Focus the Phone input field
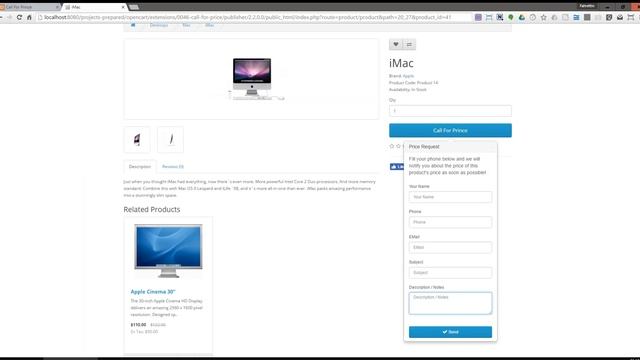Viewport: 640px width, 360px height. [x=450, y=222]
